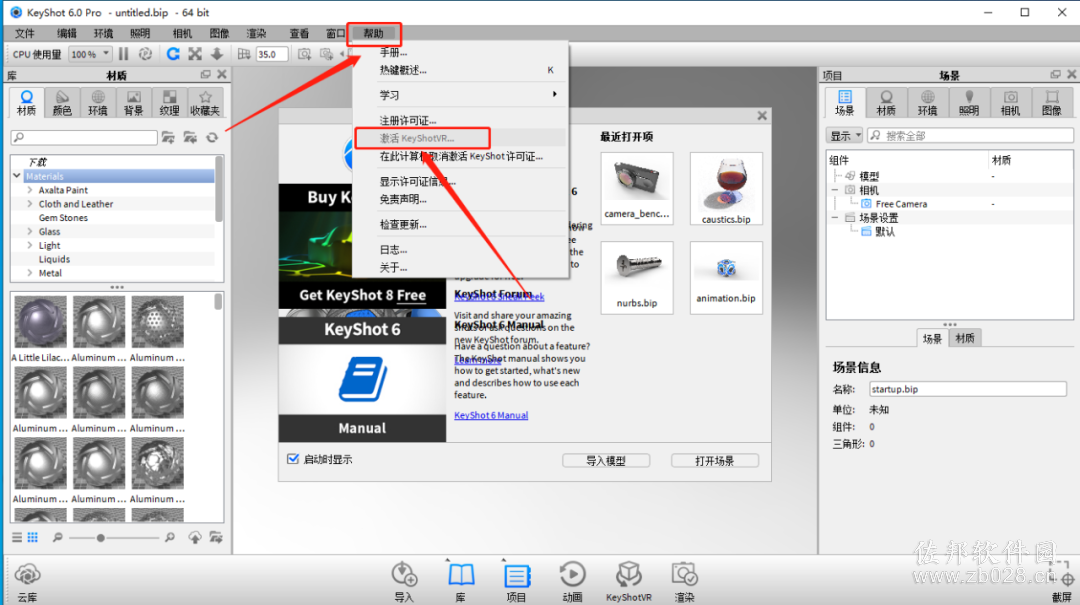Click the library refresh icon
Screen dimensions: 1080x605
(212, 138)
